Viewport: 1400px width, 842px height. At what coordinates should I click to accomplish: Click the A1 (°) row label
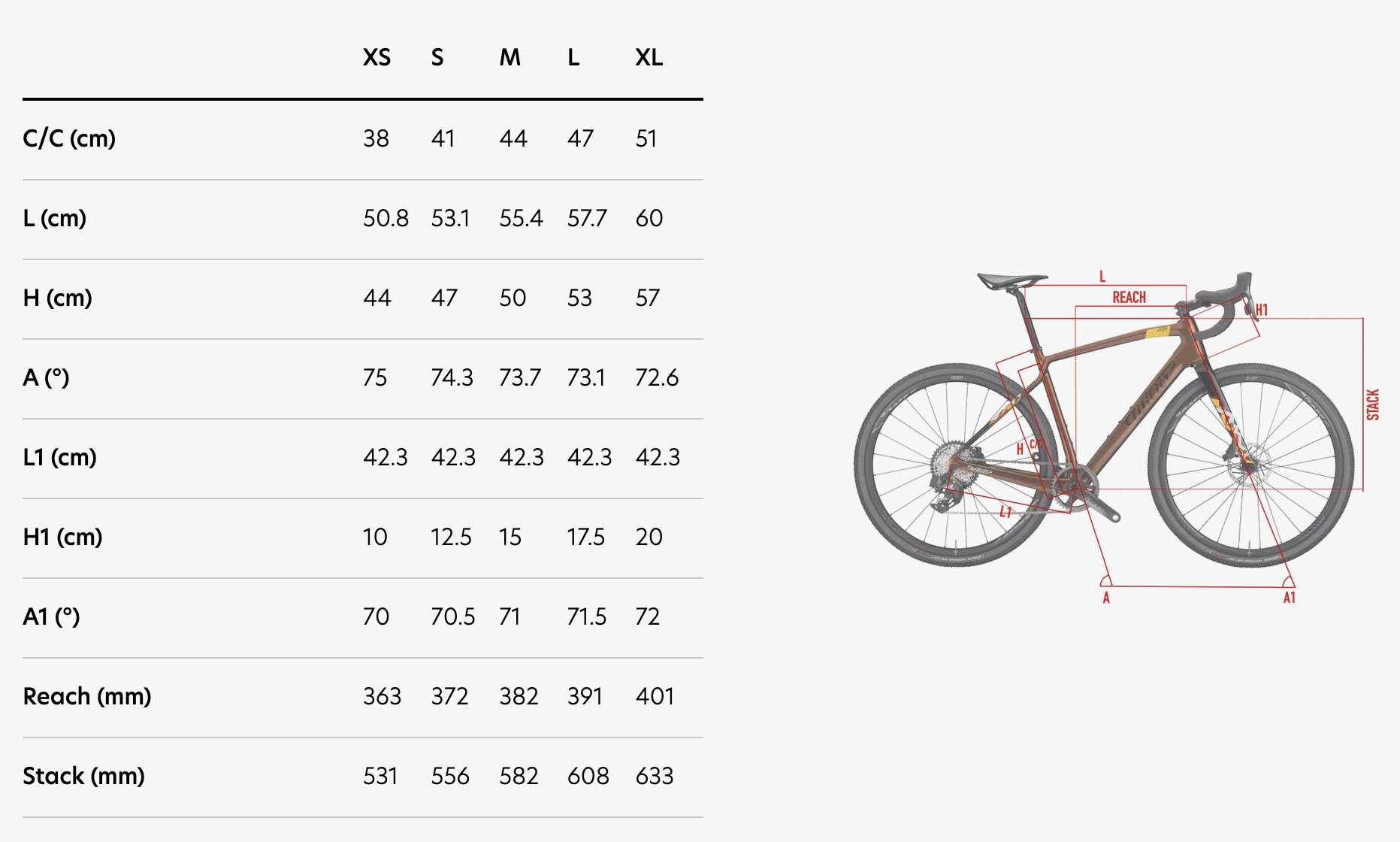click(x=51, y=617)
